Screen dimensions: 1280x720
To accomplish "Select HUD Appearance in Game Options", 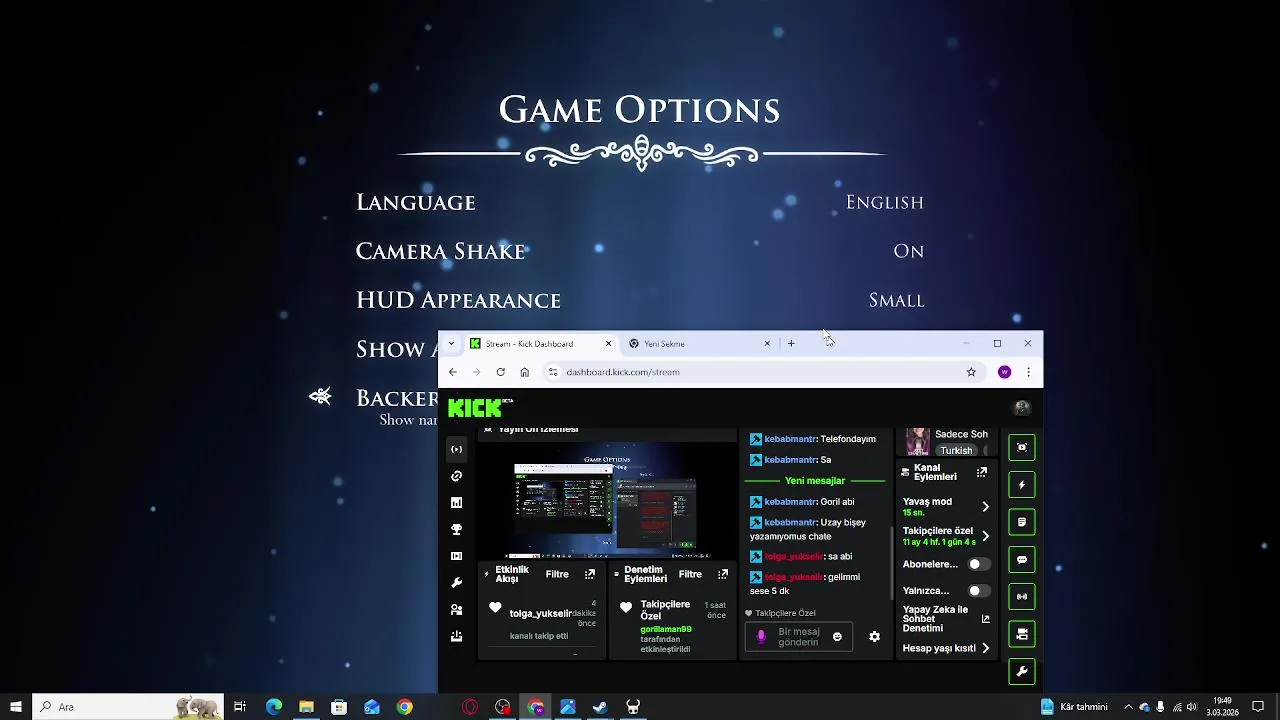I will (458, 300).
